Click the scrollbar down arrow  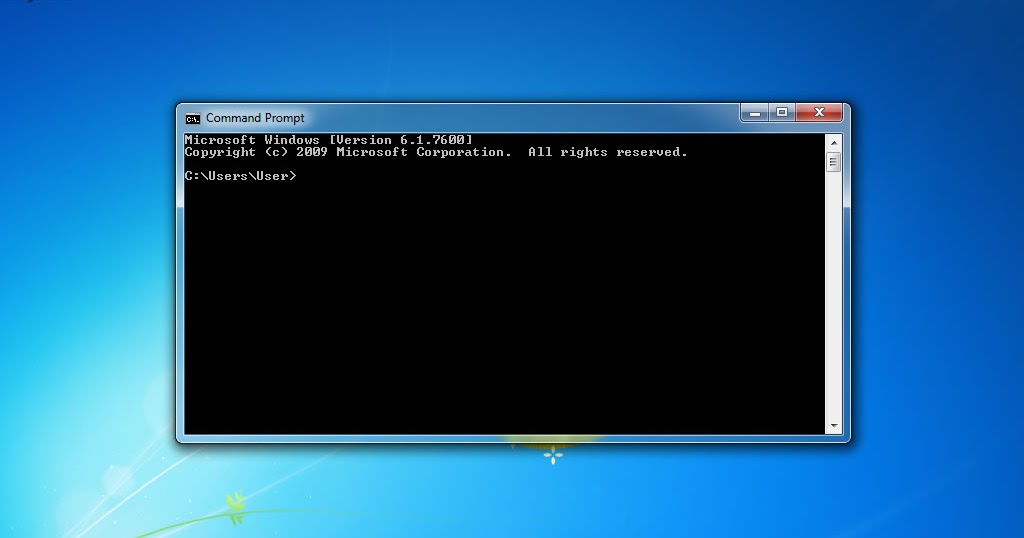point(833,426)
